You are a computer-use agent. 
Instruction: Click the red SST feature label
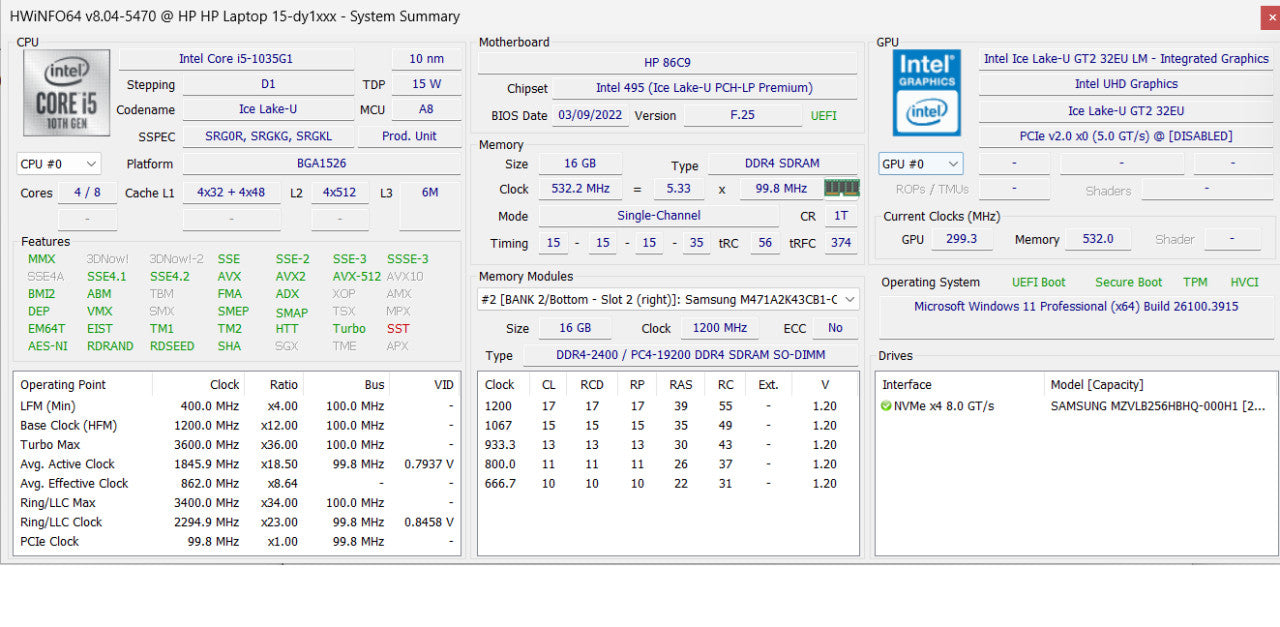coord(398,328)
